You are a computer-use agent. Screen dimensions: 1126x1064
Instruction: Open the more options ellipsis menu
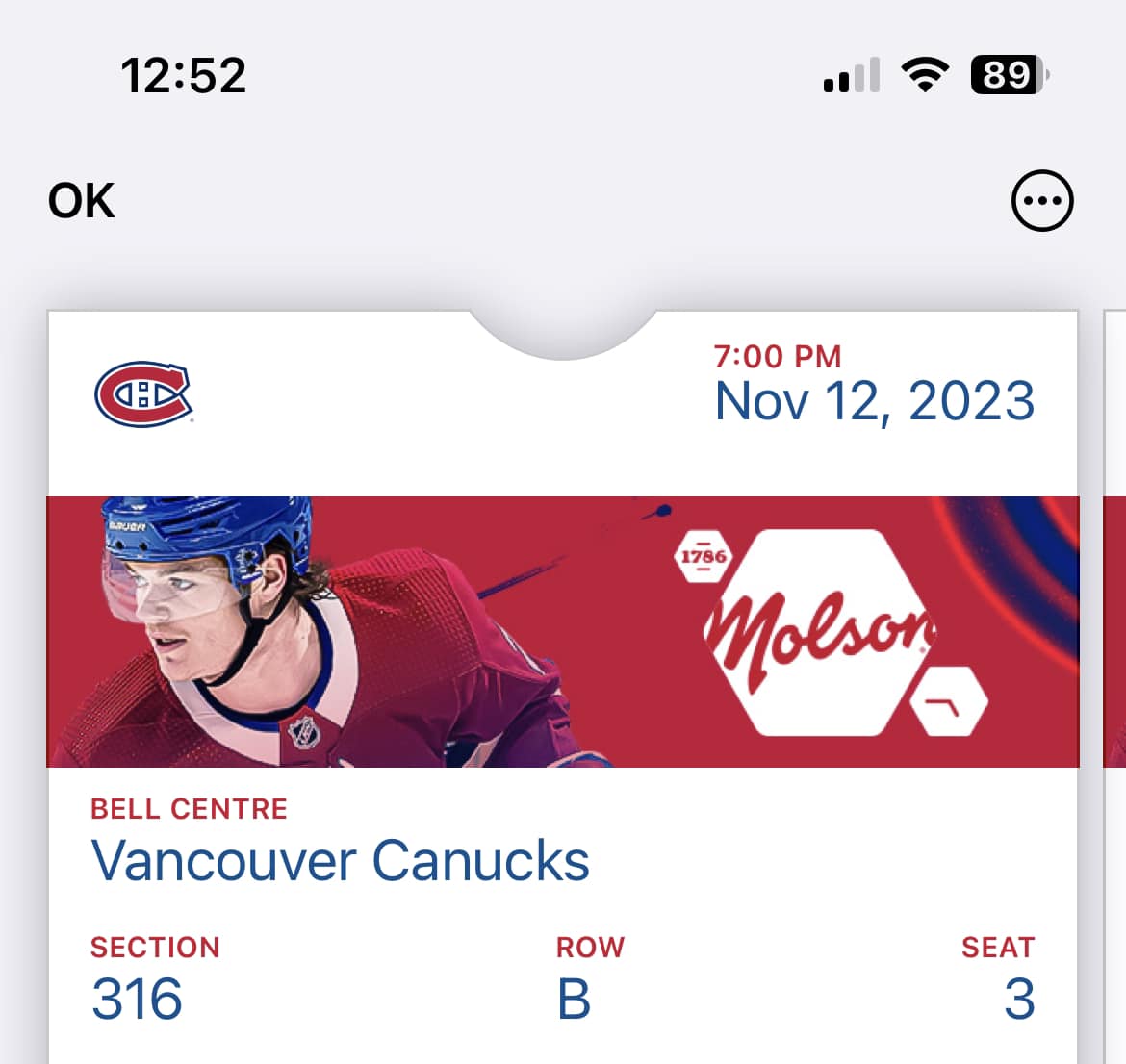pyautogui.click(x=1042, y=201)
